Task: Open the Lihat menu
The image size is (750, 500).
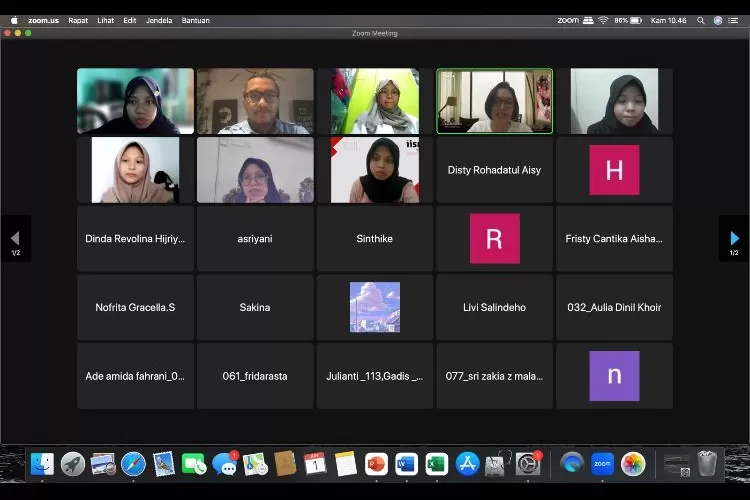Action: [105, 20]
